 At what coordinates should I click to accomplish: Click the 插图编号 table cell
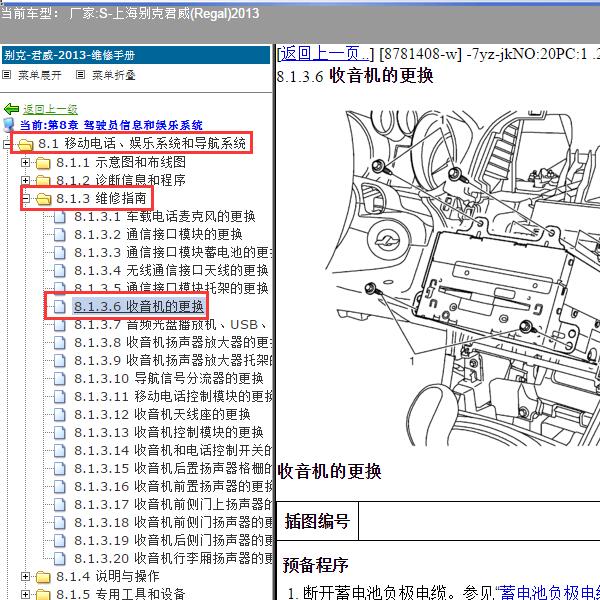pos(317,521)
